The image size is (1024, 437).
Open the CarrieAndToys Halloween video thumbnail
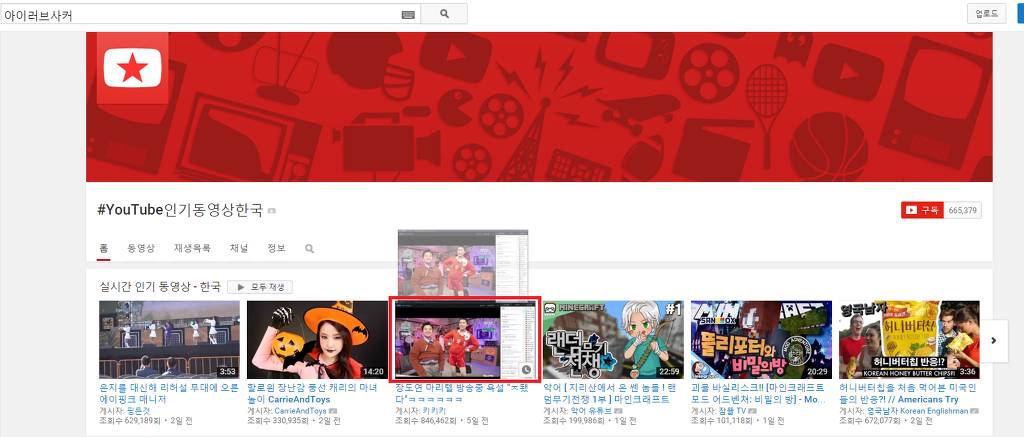pyautogui.click(x=317, y=340)
